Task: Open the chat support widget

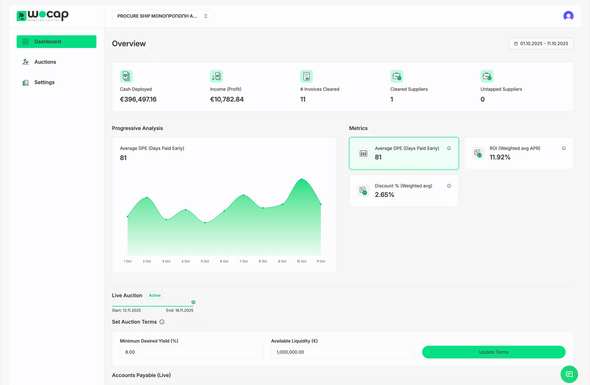Action: [569, 374]
